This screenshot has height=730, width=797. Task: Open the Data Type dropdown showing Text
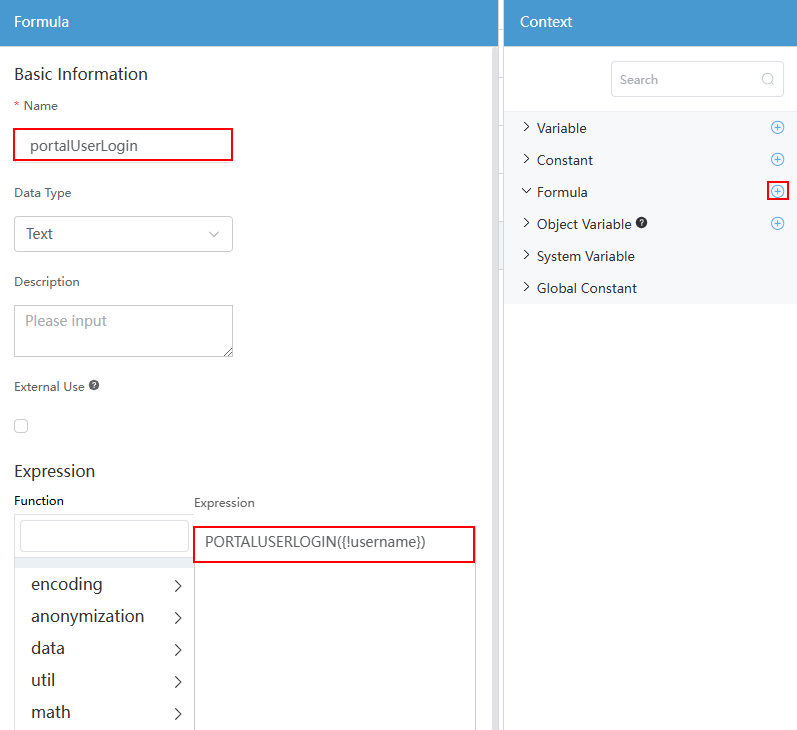tap(124, 234)
